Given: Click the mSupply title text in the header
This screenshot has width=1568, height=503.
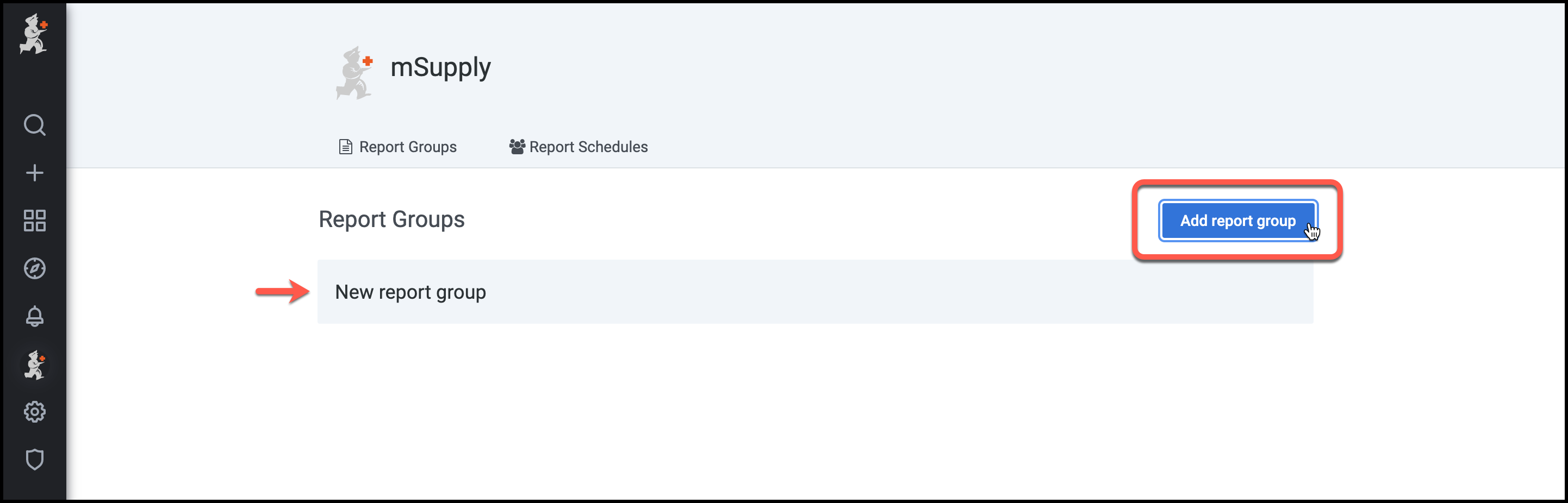Looking at the screenshot, I should pyautogui.click(x=440, y=67).
